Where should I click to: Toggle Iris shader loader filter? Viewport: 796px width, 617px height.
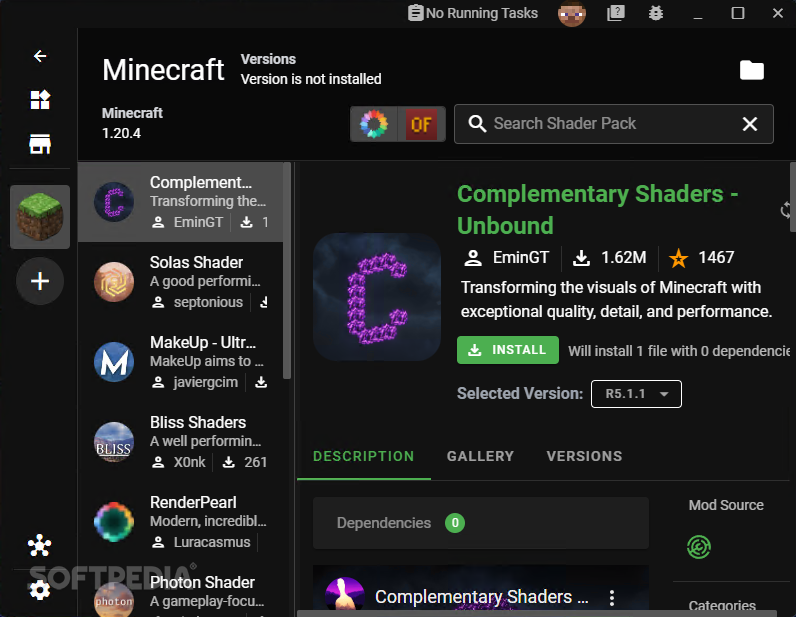[x=374, y=124]
